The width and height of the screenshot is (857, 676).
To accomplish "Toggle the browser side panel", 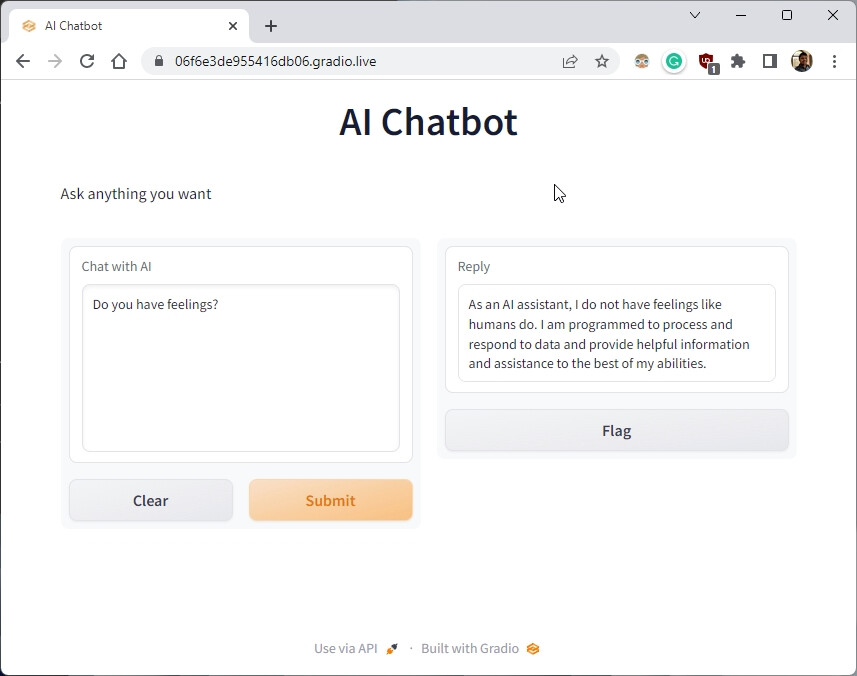I will click(770, 61).
